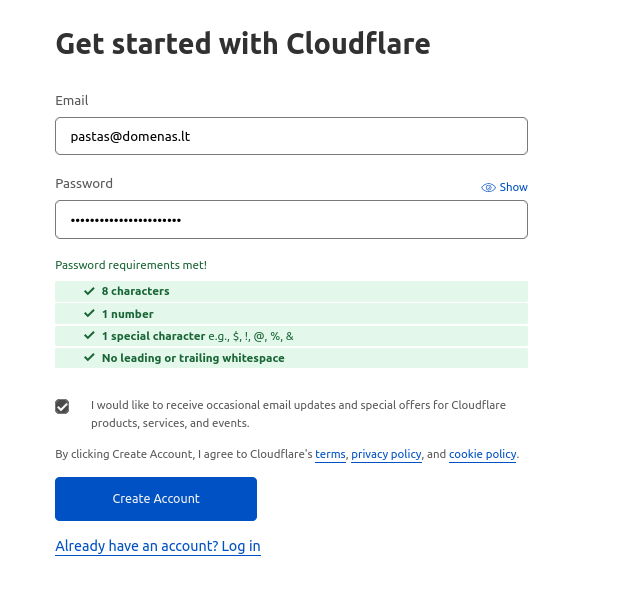628x591 pixels.
Task: Focus the Password input field
Action: pyautogui.click(x=291, y=220)
